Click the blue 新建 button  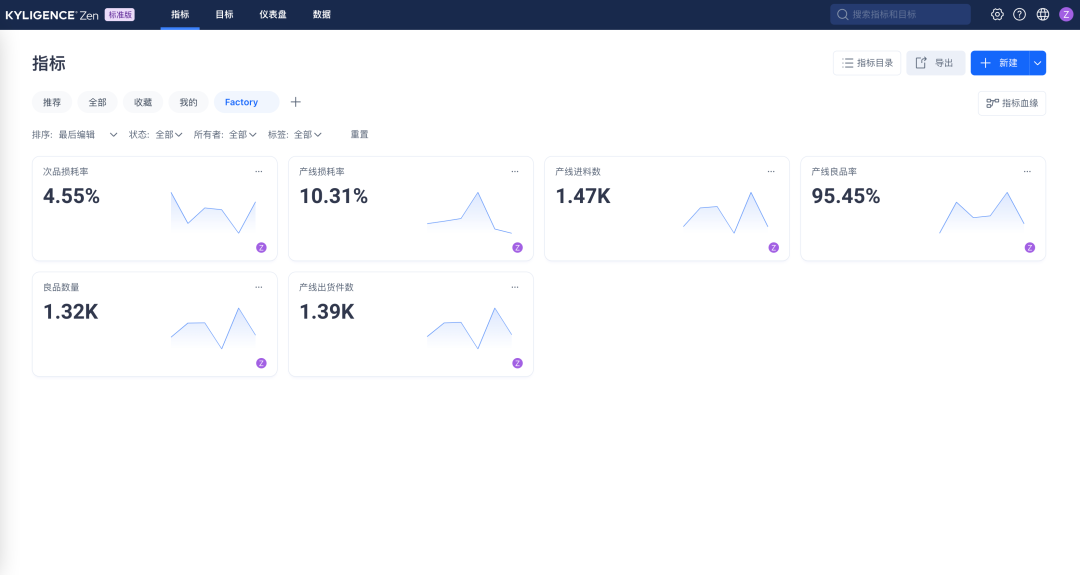tap(1000, 63)
